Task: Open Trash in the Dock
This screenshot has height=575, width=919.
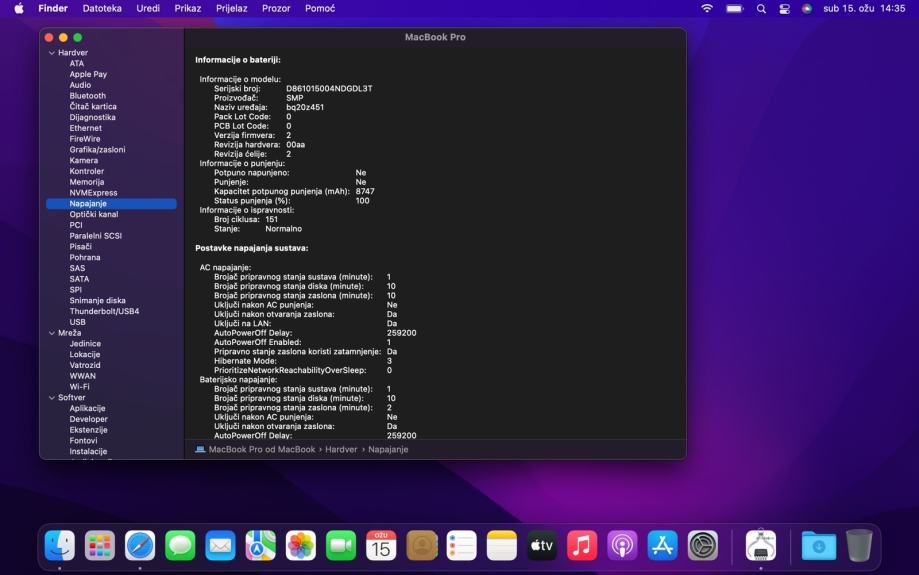Action: (859, 545)
